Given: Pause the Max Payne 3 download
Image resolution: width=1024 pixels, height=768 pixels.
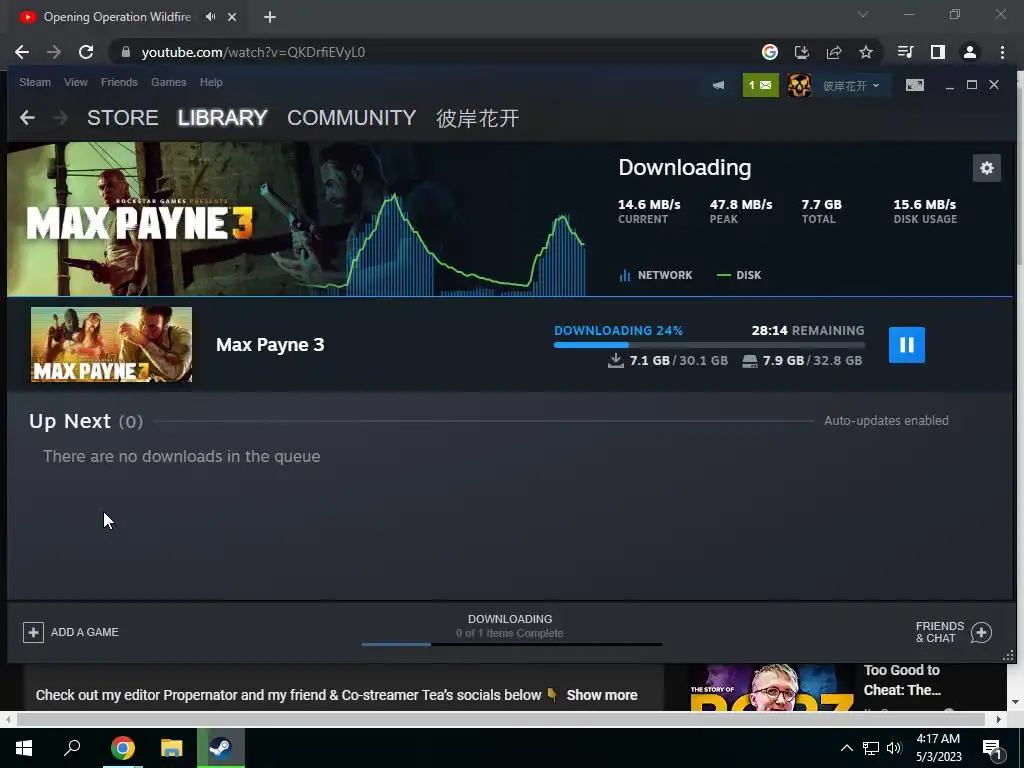Looking at the screenshot, I should pyautogui.click(x=906, y=345).
